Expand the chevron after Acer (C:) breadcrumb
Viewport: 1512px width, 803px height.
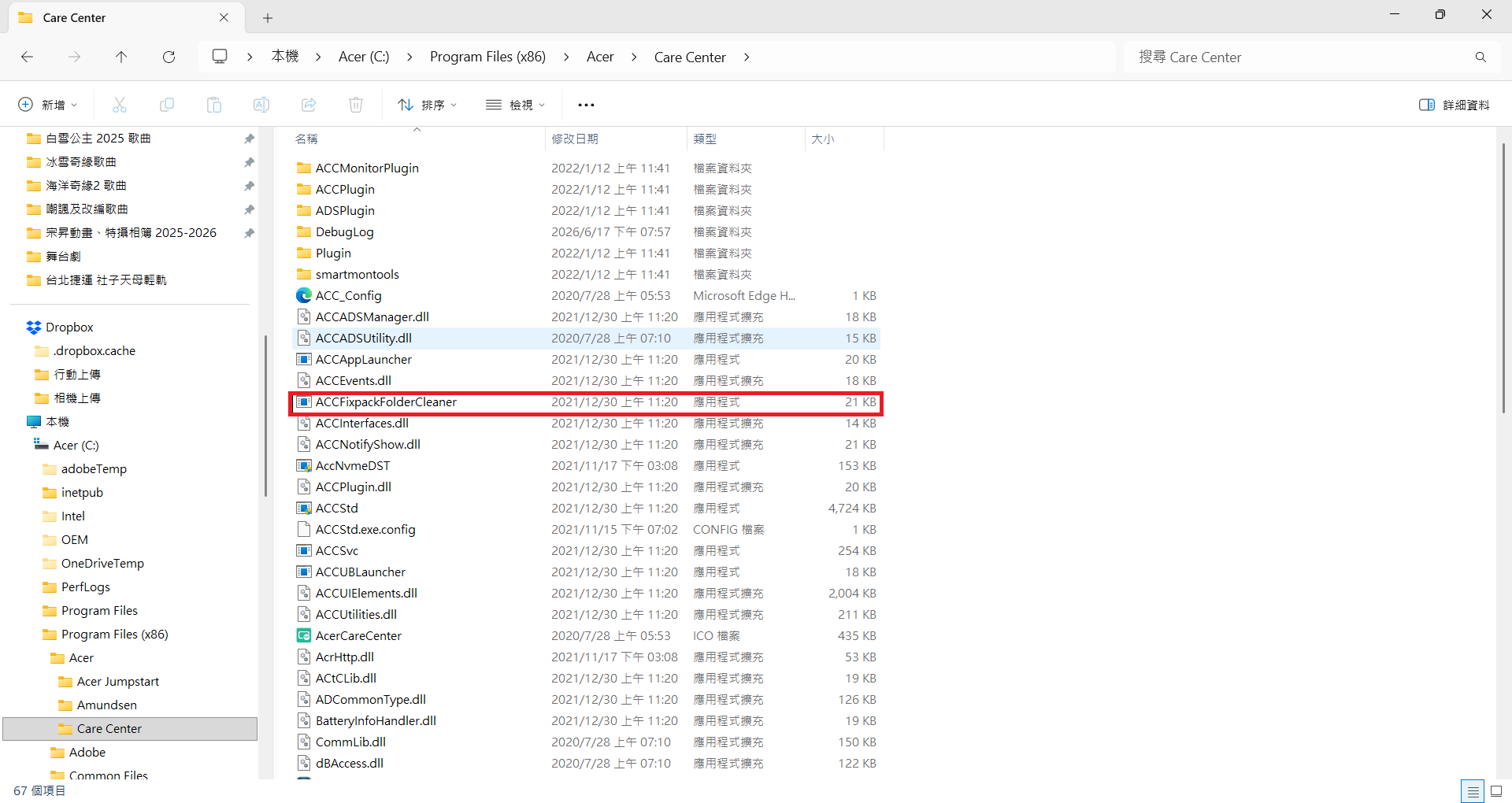coord(409,57)
